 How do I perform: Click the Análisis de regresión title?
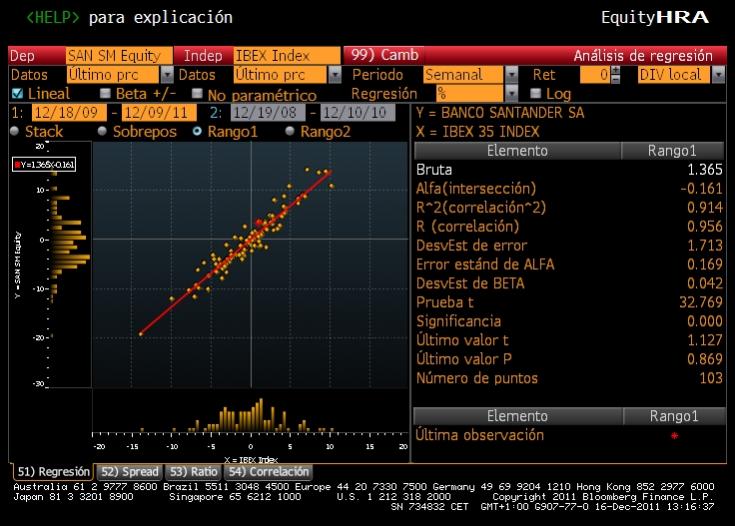pyautogui.click(x=643, y=56)
